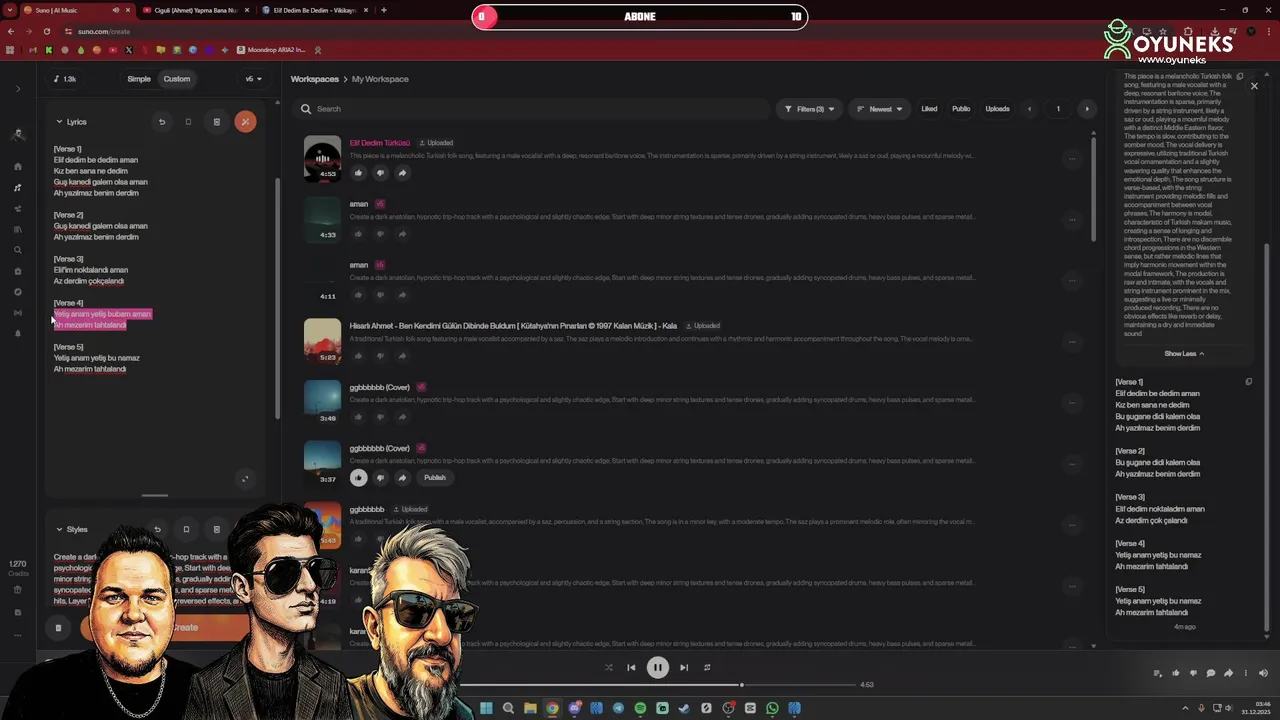The height and width of the screenshot is (720, 1280).
Task: Toggle the Uploads filter
Action: click(997, 109)
